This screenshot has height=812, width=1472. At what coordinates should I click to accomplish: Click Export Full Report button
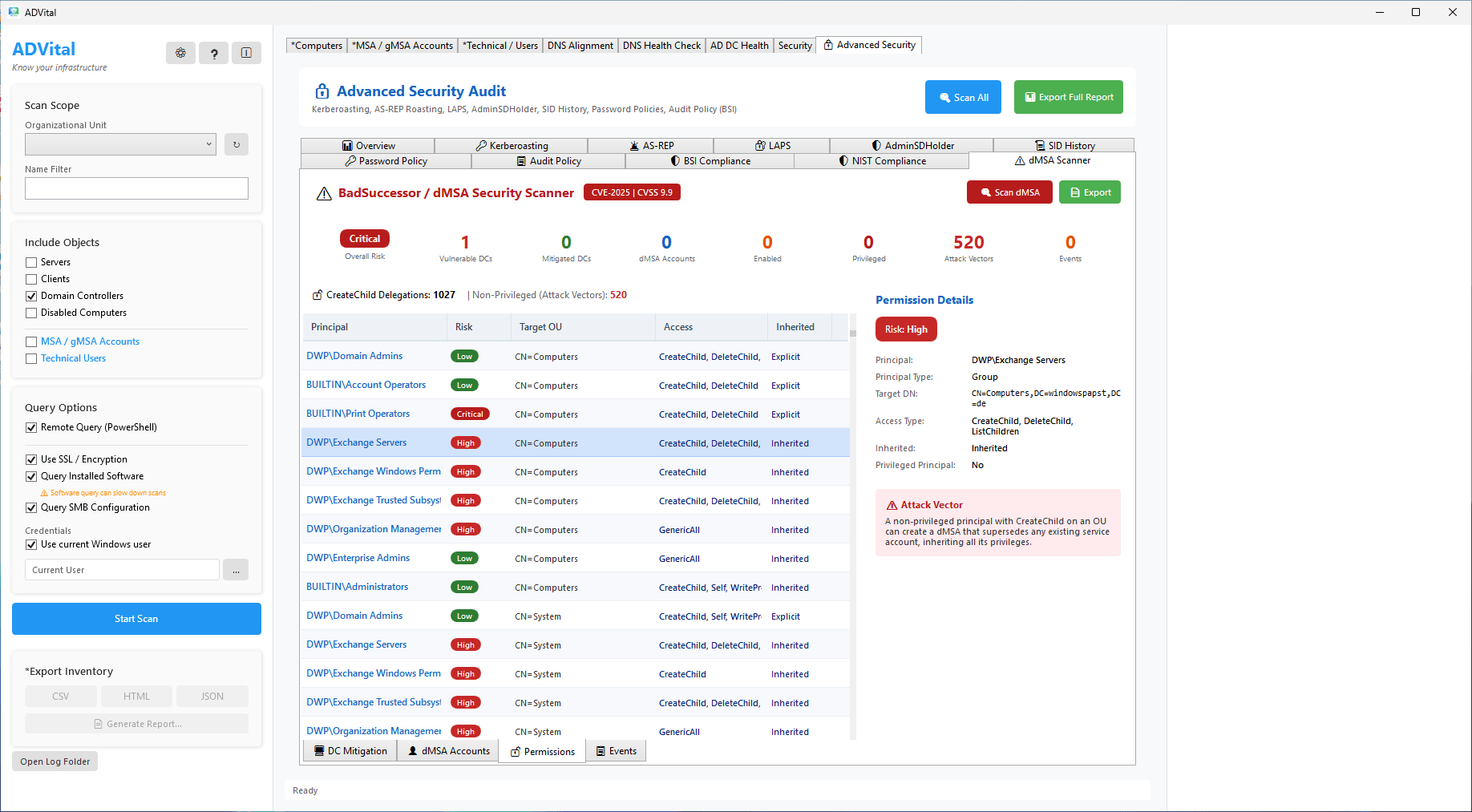[1068, 97]
